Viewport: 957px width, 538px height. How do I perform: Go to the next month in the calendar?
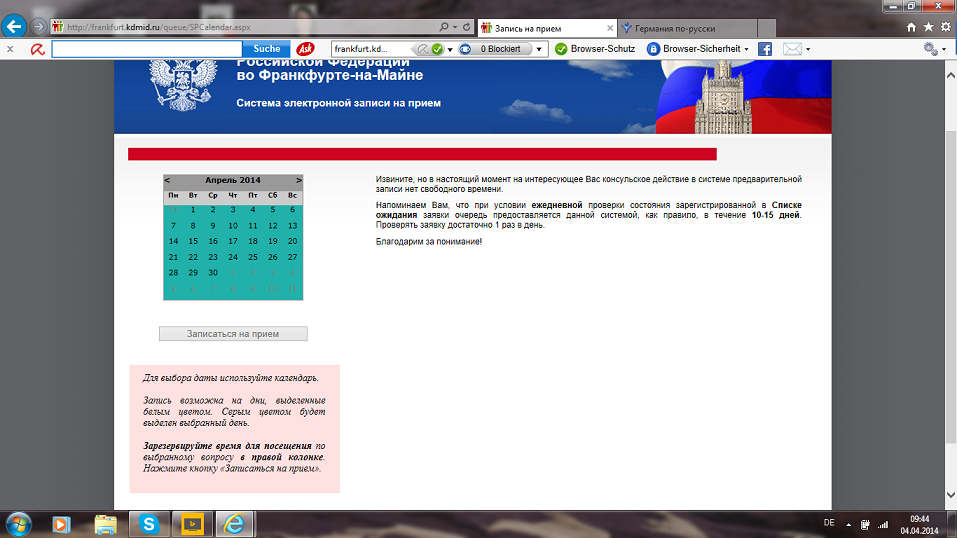[298, 180]
